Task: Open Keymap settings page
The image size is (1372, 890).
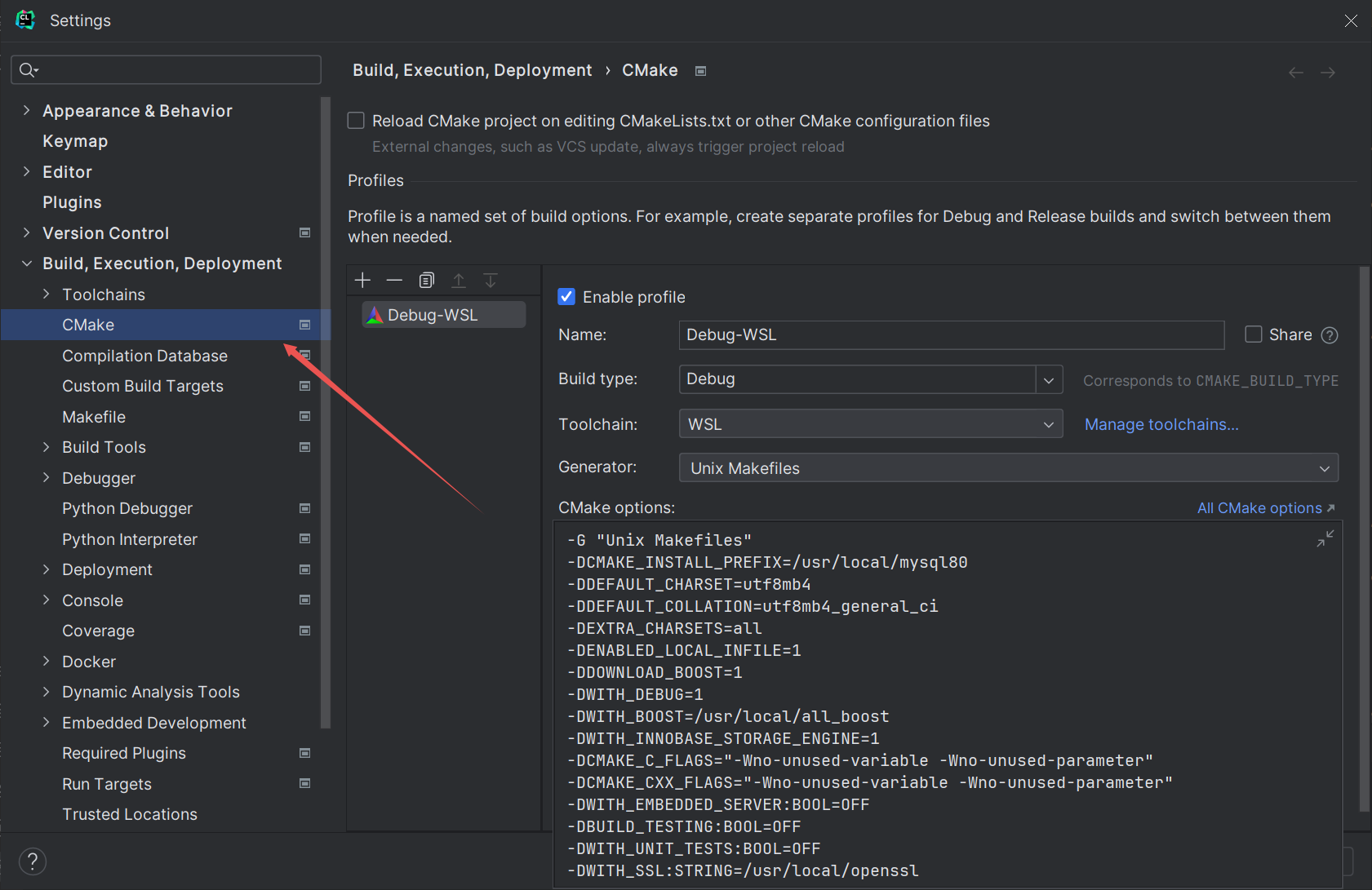Action: 75,141
